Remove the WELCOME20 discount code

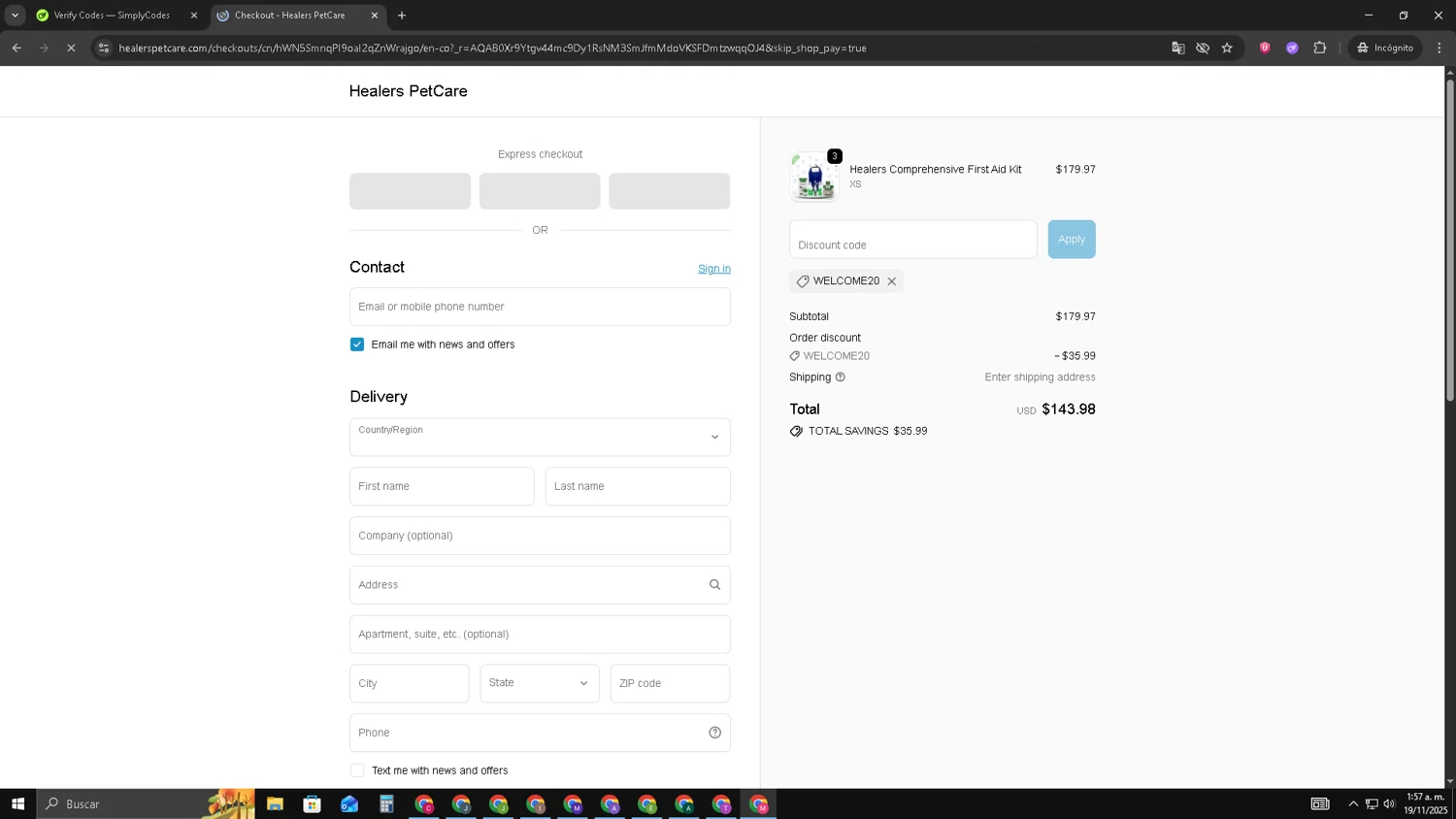(x=891, y=281)
